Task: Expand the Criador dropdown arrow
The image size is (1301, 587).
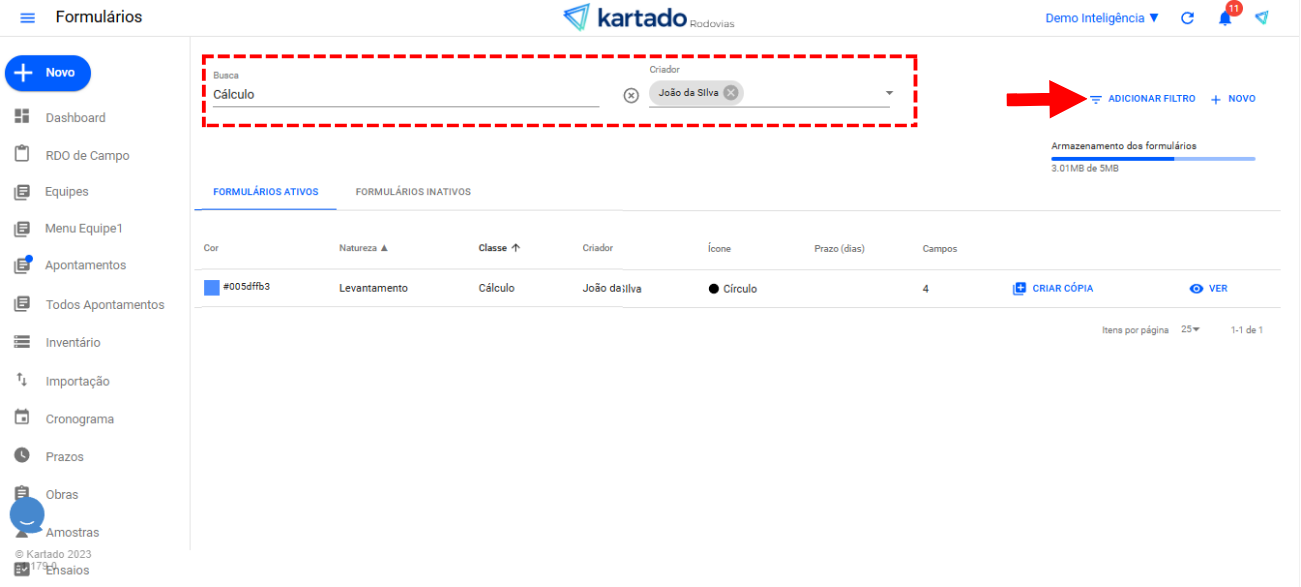Action: pos(889,94)
